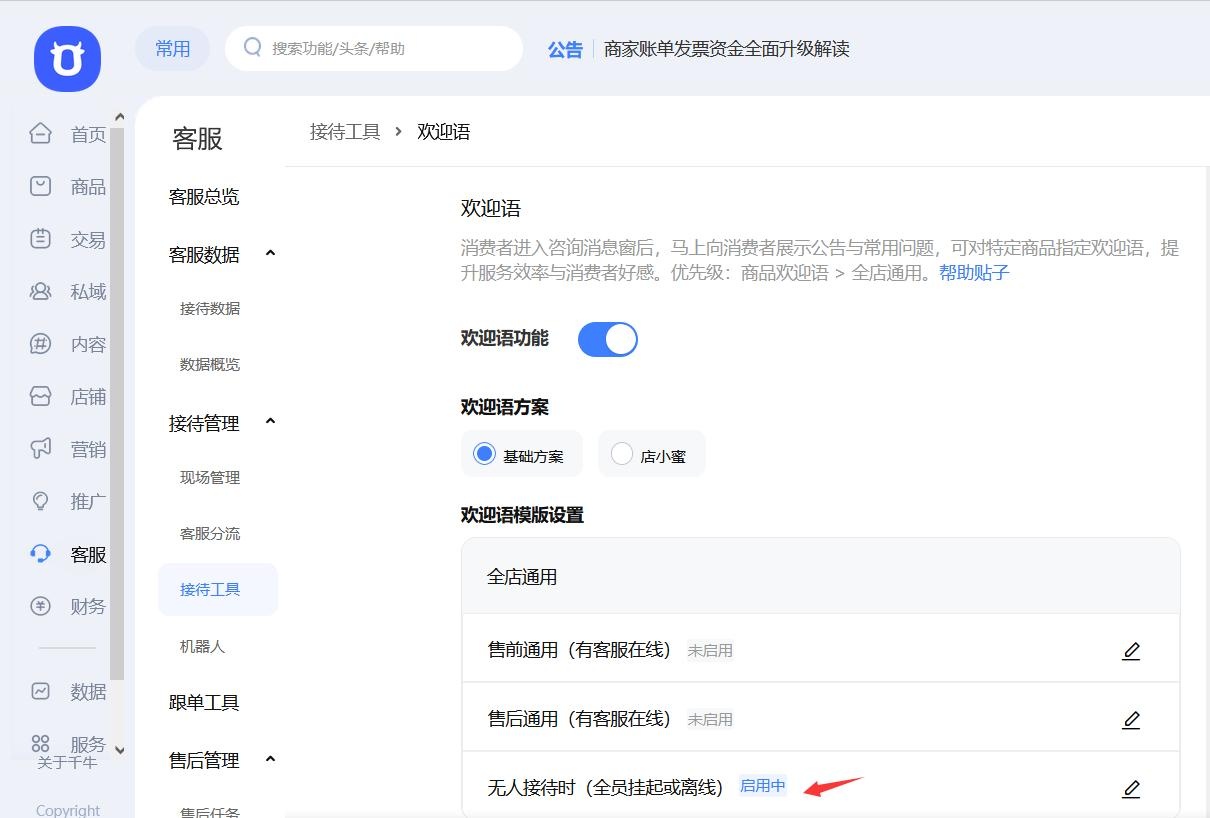Click 未启用 tag on 售前通用 row

710,651
